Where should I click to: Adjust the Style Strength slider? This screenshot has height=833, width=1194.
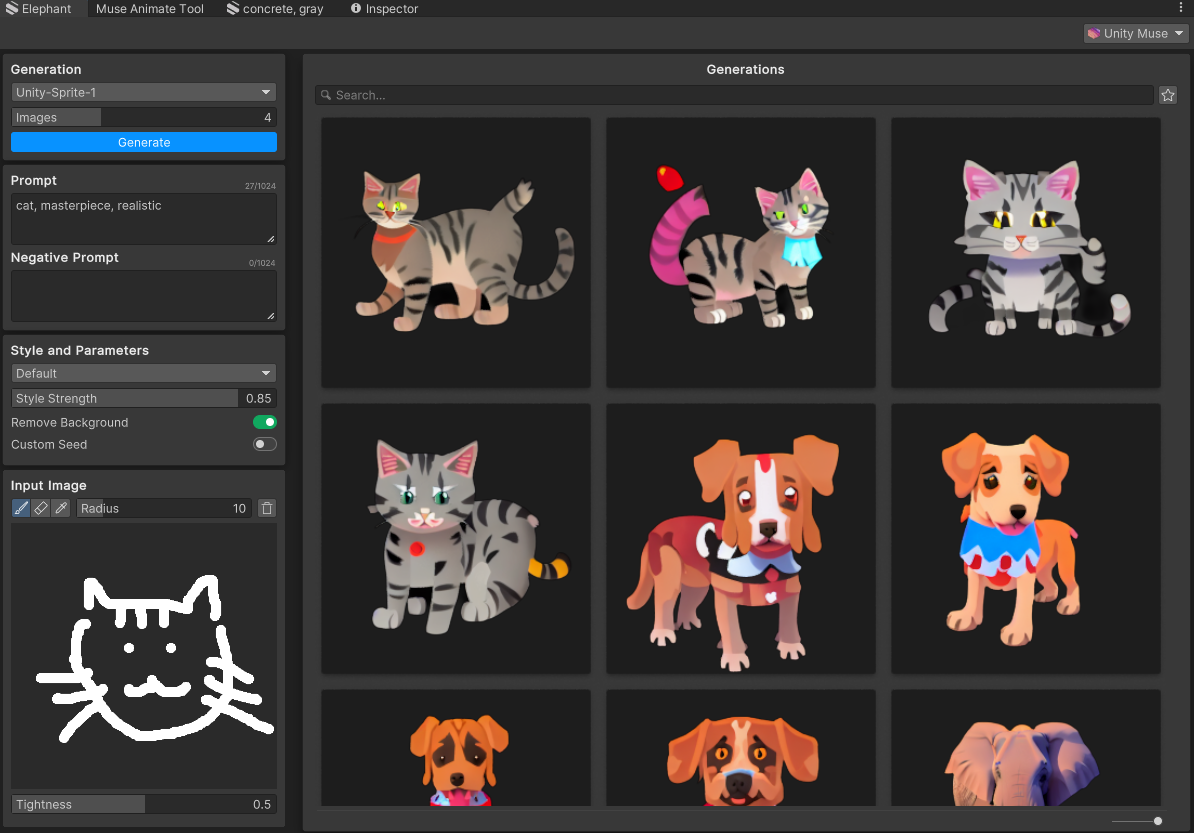click(144, 398)
